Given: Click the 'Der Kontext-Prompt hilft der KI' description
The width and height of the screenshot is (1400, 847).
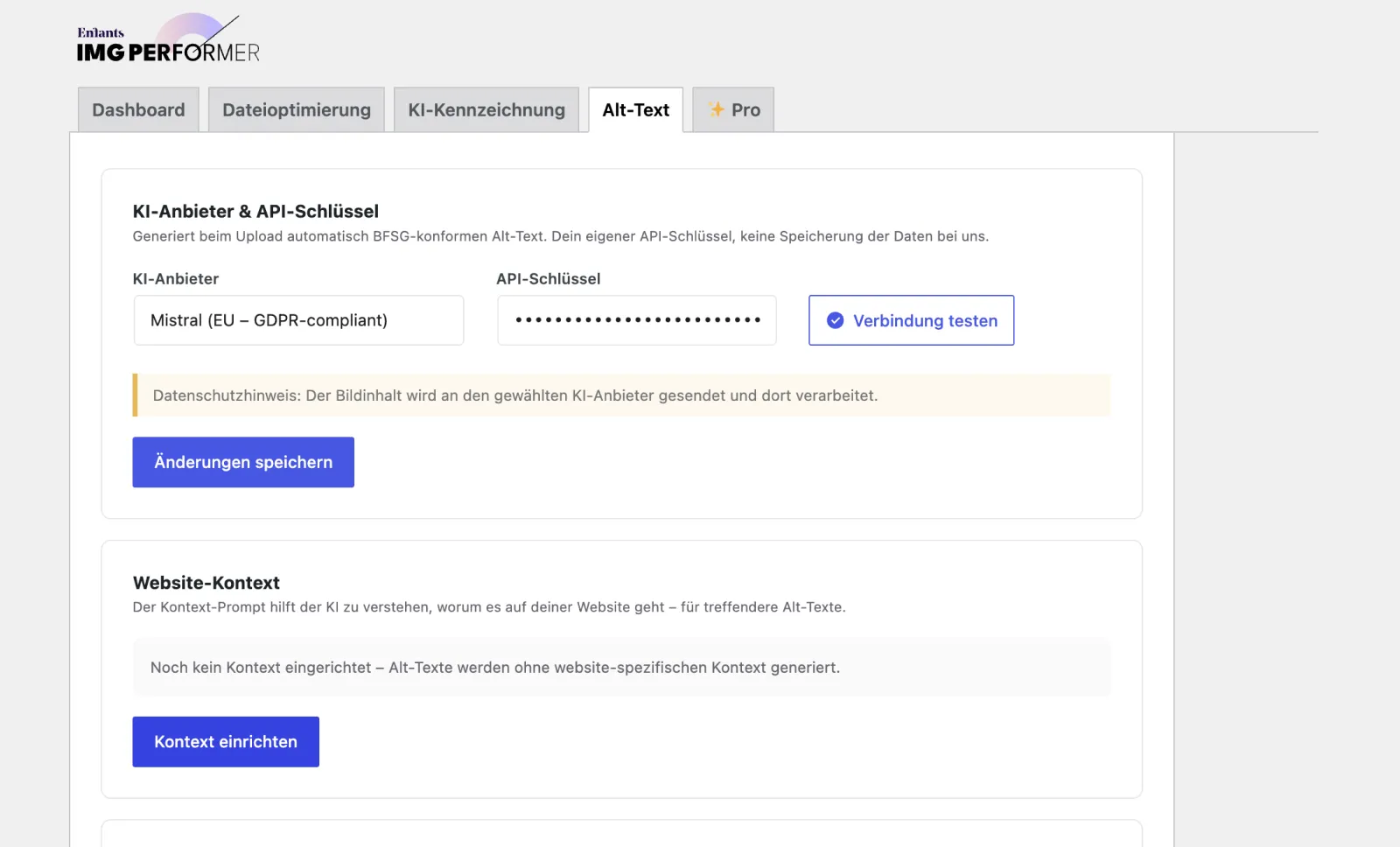Looking at the screenshot, I should [x=489, y=607].
